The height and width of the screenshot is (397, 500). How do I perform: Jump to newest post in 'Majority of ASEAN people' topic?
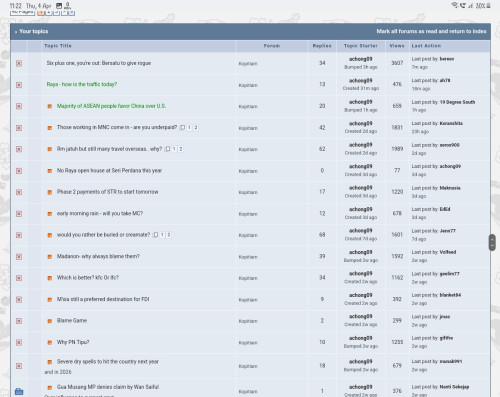pos(50,106)
